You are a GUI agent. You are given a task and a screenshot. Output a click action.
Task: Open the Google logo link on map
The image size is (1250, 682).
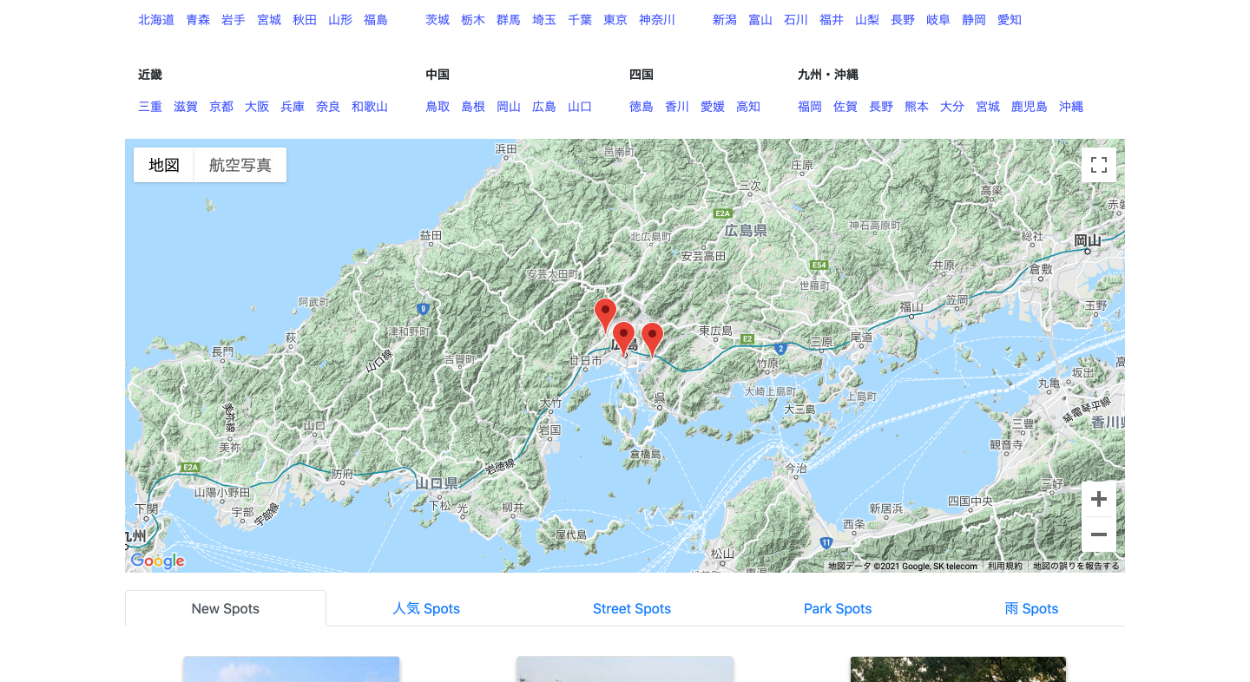158,561
